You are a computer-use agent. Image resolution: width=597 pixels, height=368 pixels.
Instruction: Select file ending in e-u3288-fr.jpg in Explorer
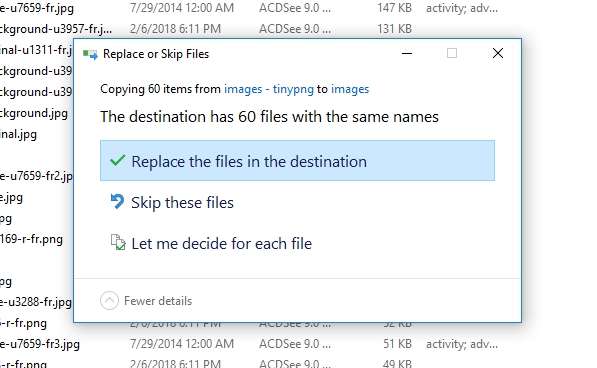(36, 302)
